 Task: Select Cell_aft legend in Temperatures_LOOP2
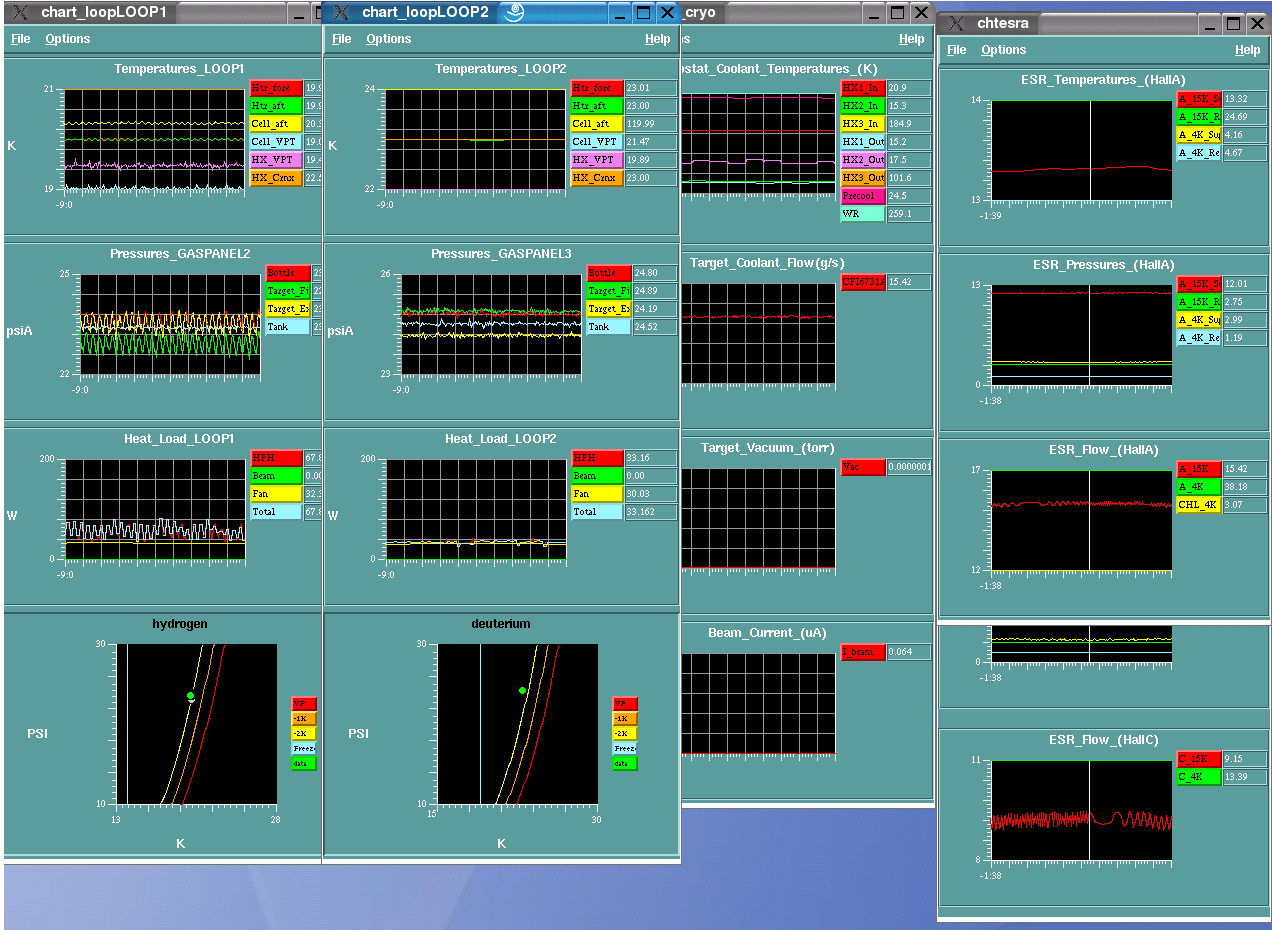(x=597, y=124)
